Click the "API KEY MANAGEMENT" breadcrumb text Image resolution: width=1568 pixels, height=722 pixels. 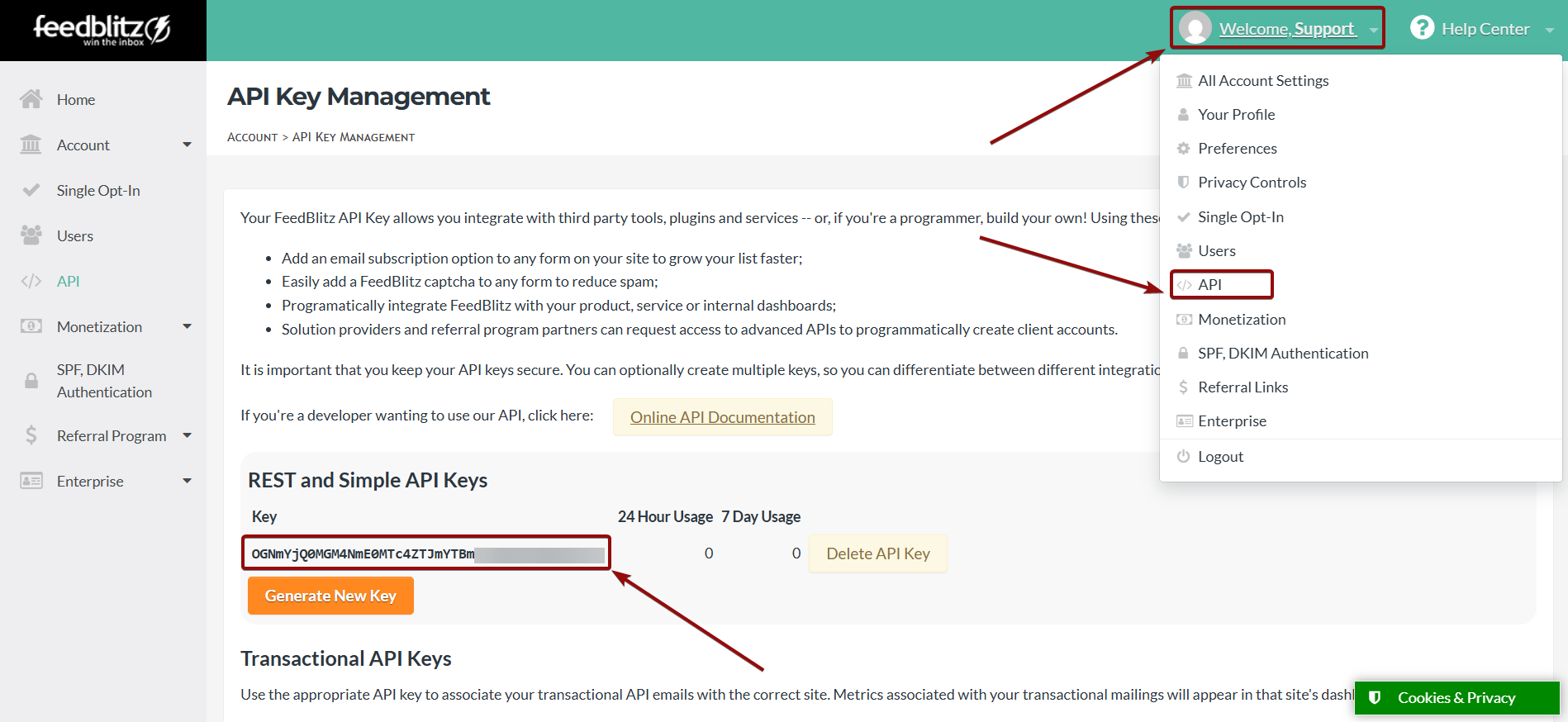tap(354, 137)
